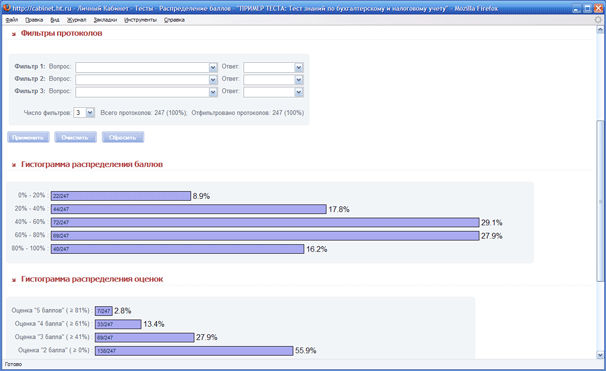Viewport: 606px width, 371px height.
Task: Click the Сбросить button
Action: coord(123,137)
